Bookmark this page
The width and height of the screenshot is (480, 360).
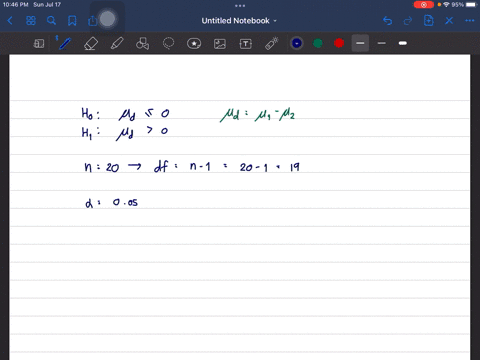pos(72,21)
